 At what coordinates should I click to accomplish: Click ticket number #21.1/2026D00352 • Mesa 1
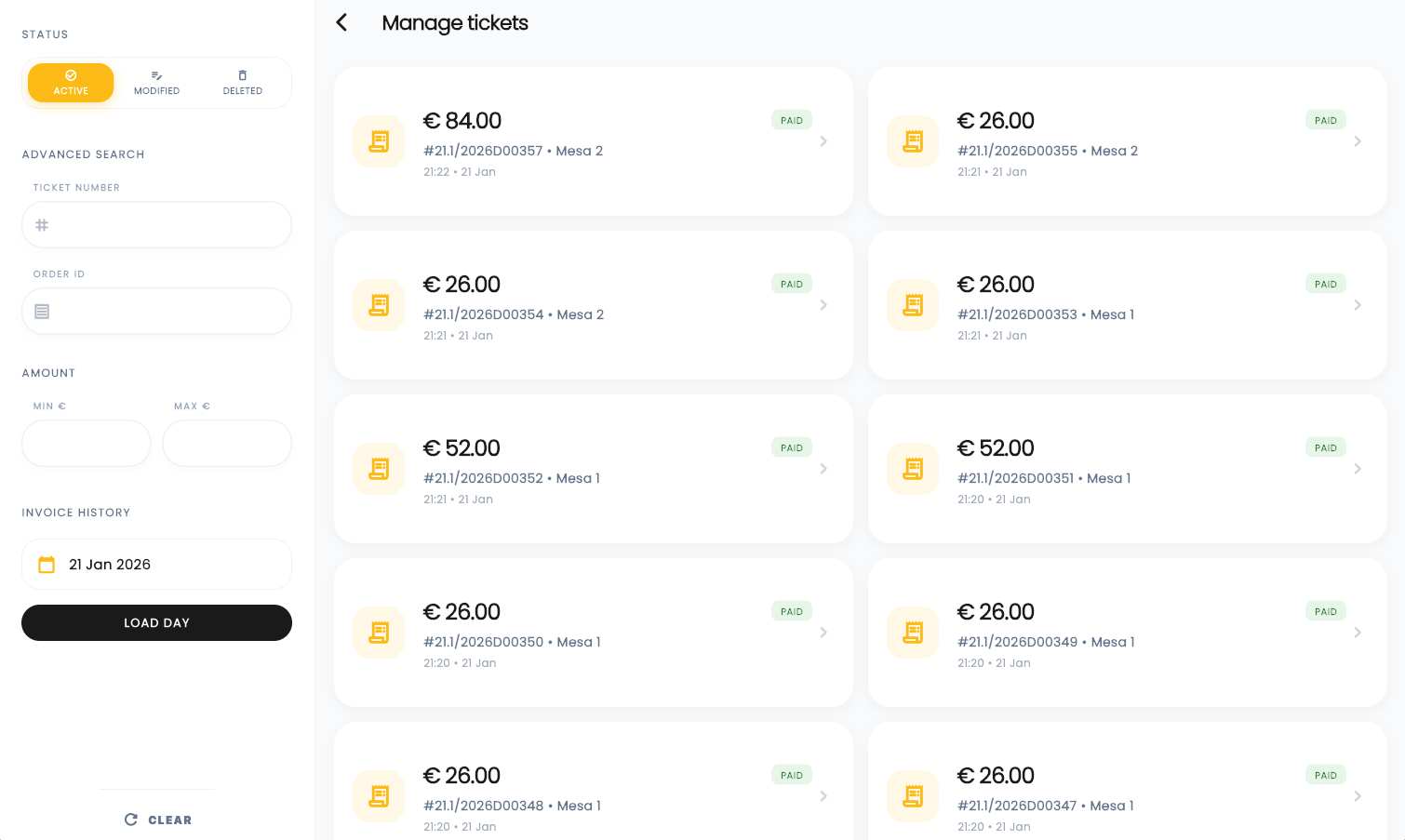512,478
